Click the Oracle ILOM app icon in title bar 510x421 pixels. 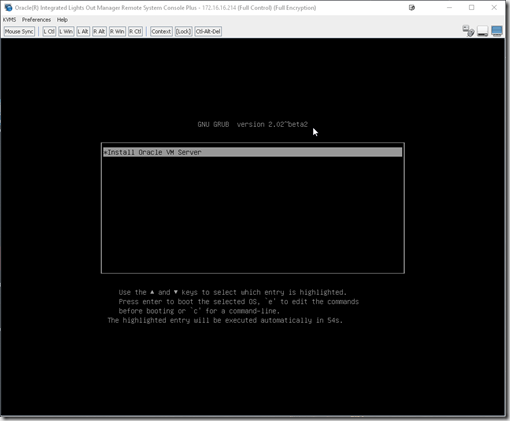point(8,7)
